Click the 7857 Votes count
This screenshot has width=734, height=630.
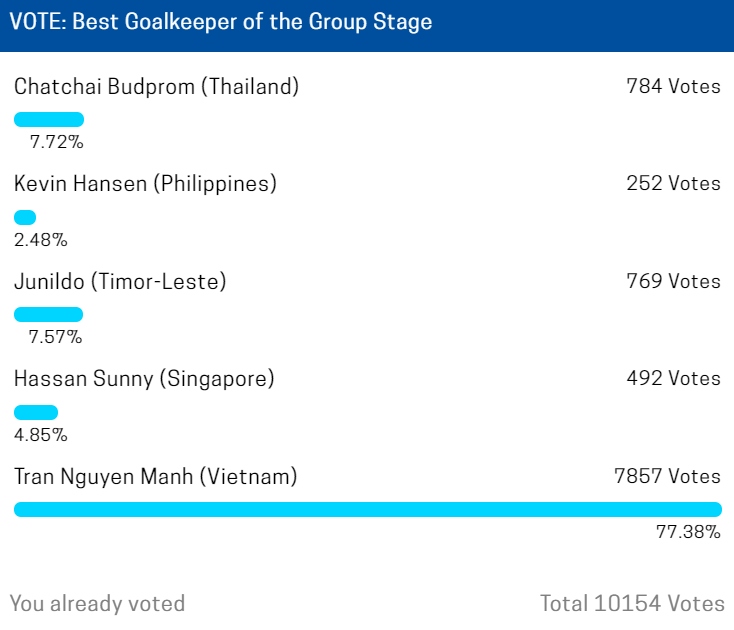[x=668, y=476]
